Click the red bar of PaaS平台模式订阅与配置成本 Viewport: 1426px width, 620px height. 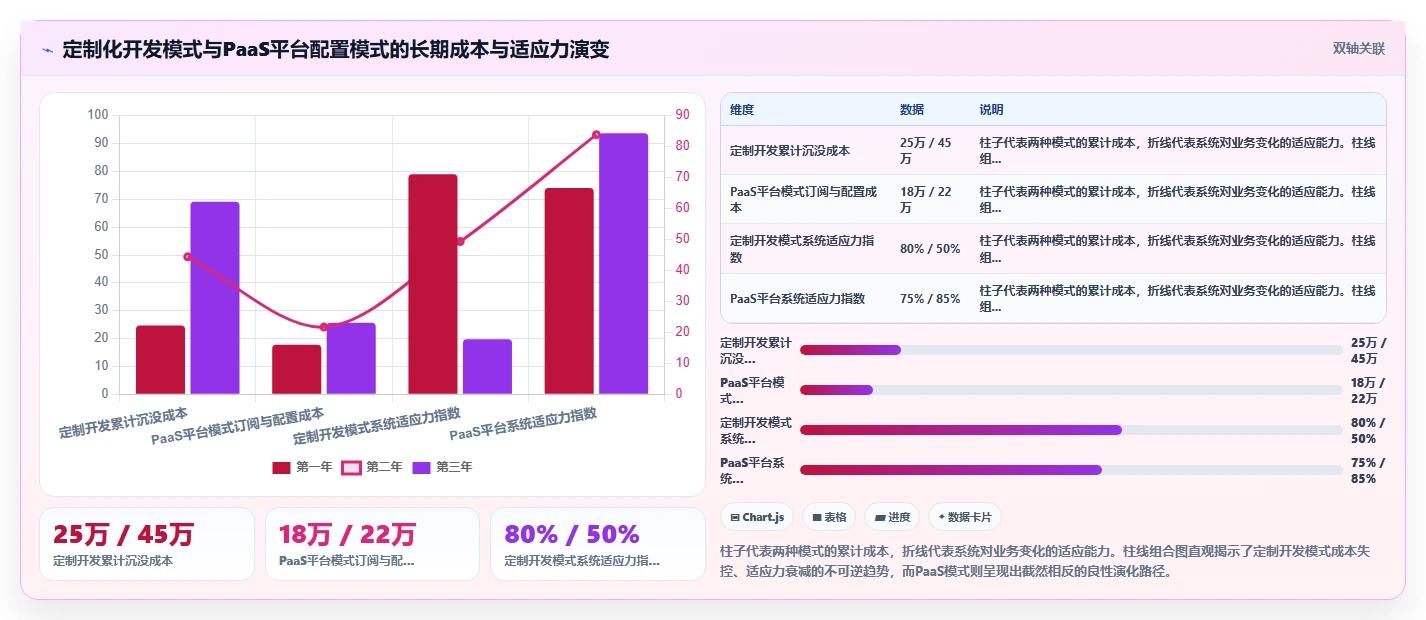click(x=297, y=370)
